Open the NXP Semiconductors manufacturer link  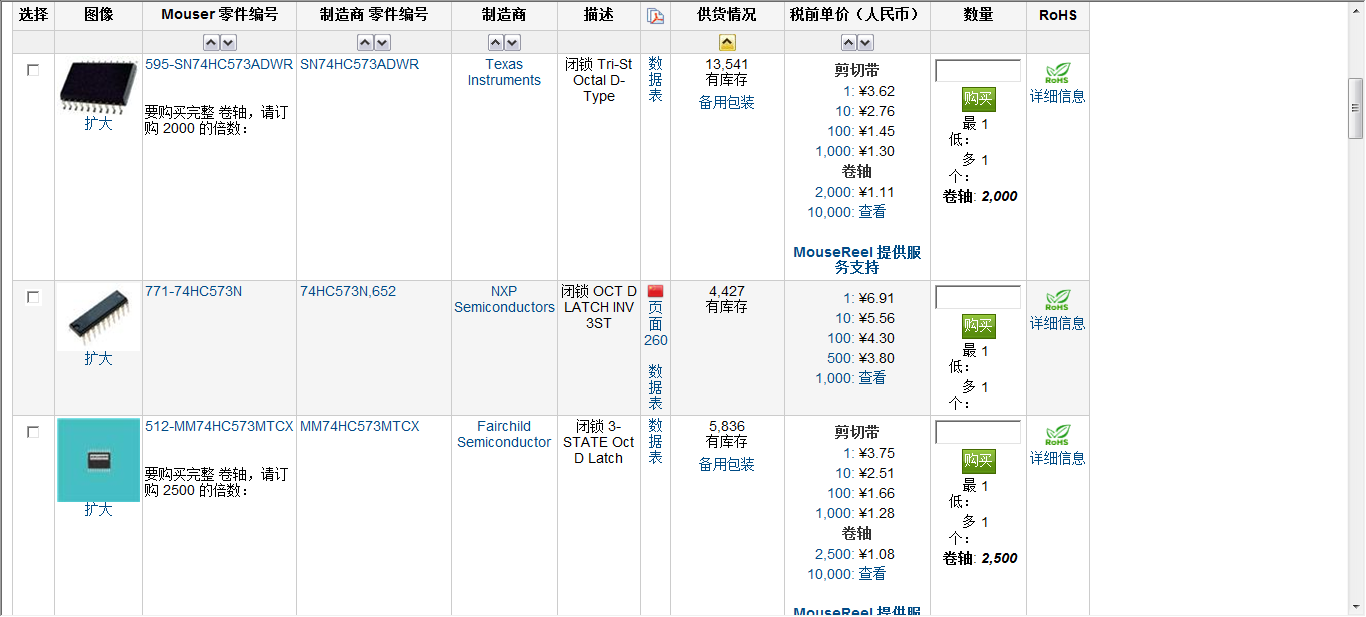[504, 299]
